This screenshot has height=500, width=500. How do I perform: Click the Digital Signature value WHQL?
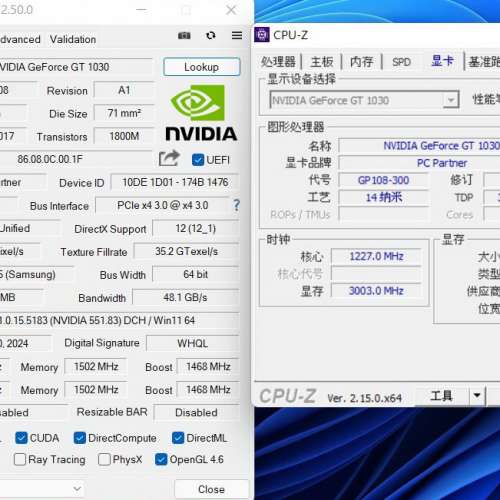pos(193,343)
